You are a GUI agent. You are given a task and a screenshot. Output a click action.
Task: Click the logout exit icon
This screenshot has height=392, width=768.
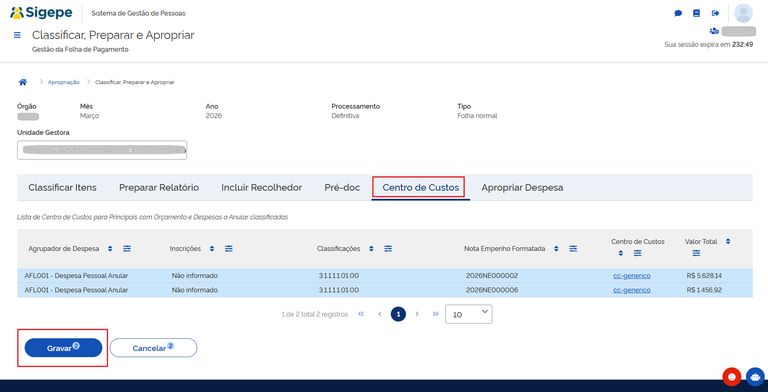(716, 13)
